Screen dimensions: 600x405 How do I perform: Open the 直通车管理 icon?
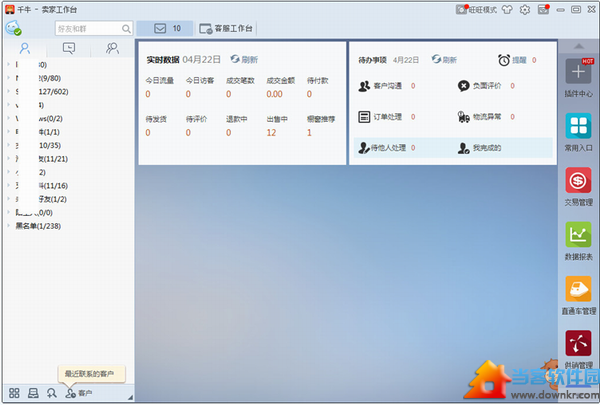coord(578,289)
